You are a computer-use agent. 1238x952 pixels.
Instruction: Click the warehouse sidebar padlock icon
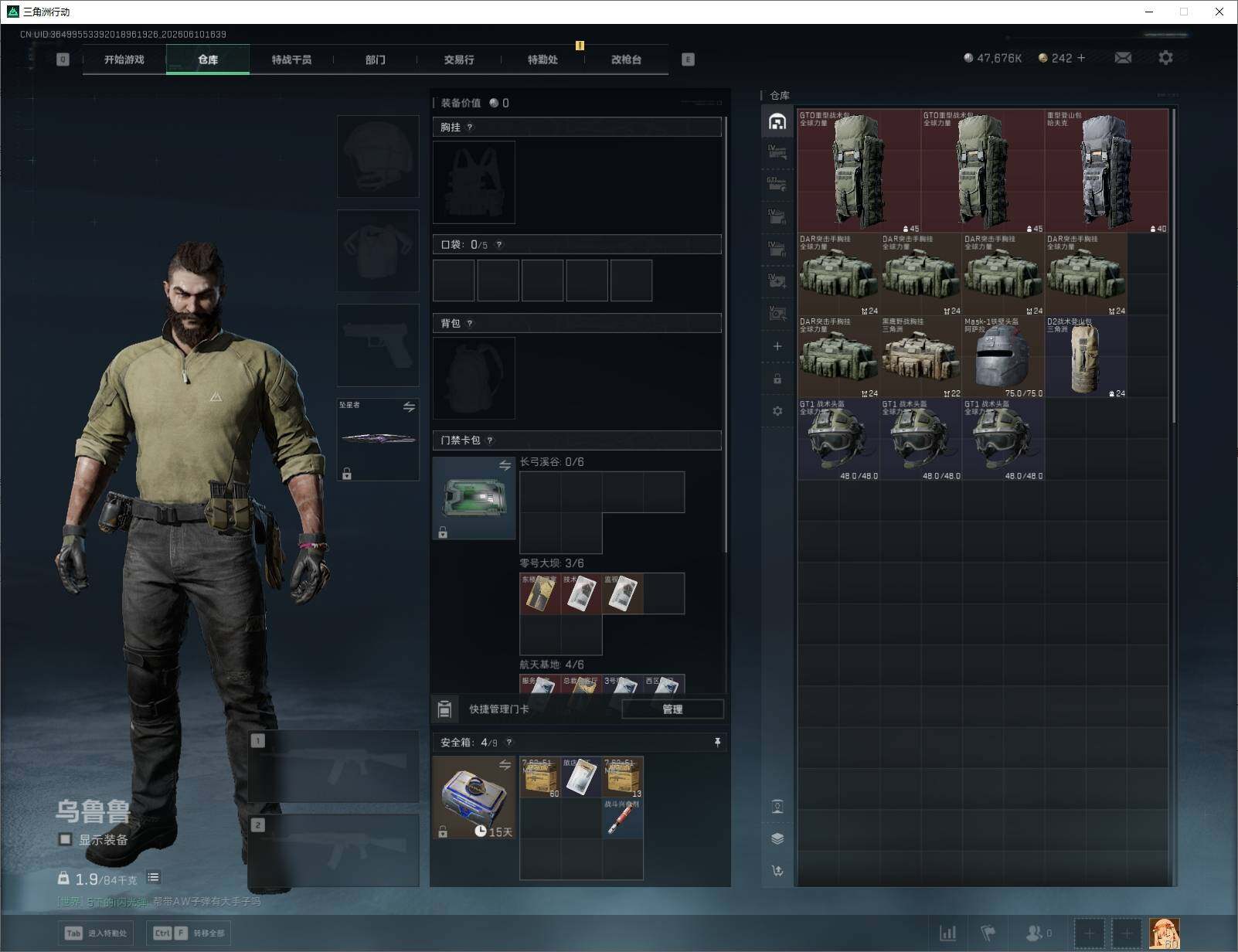[777, 379]
